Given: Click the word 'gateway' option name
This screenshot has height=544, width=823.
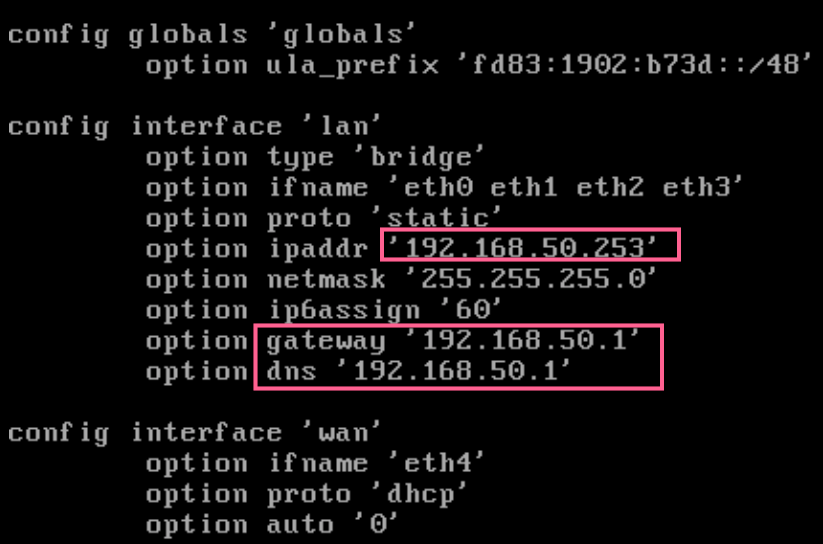Looking at the screenshot, I should point(325,341).
